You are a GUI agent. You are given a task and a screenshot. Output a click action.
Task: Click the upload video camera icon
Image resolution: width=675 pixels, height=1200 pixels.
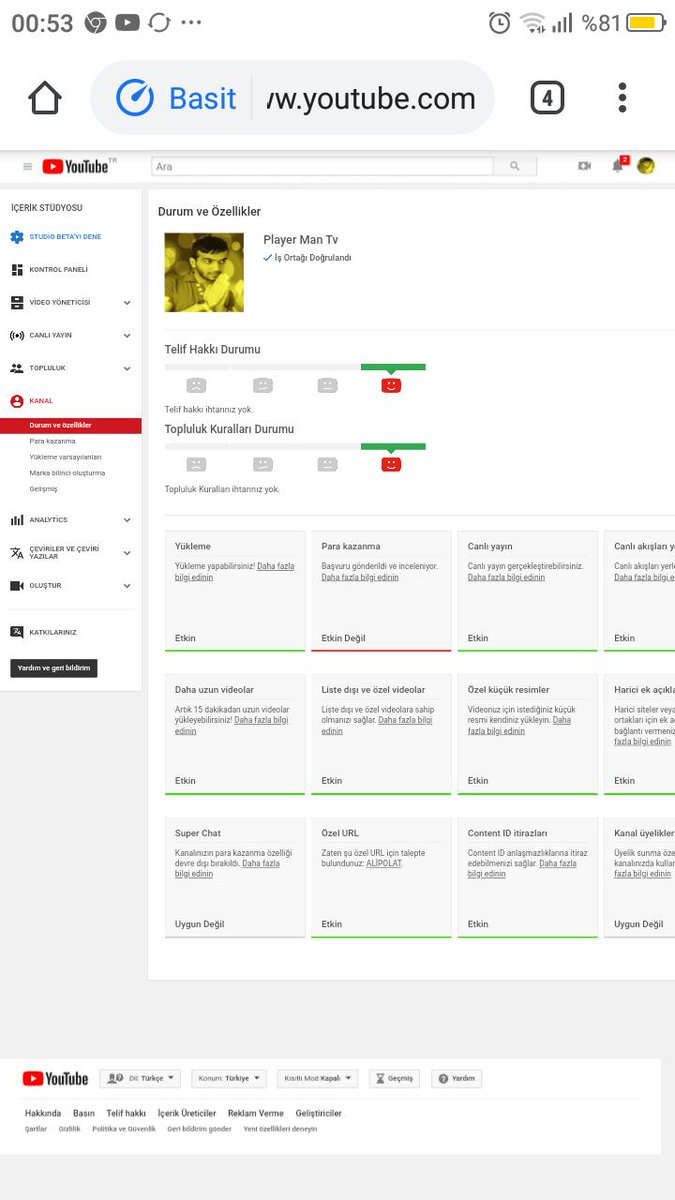585,166
